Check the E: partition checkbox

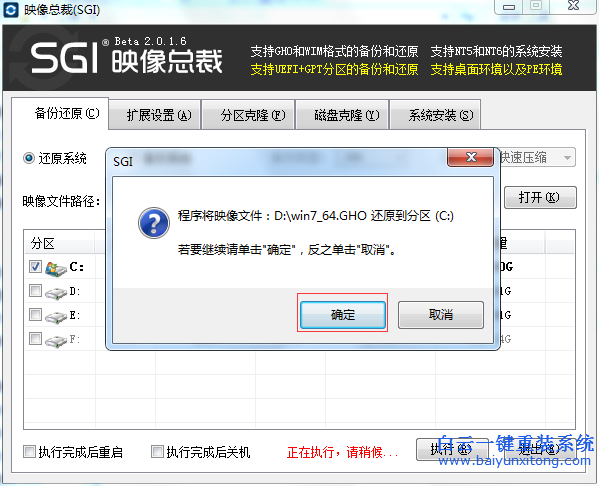click(35, 315)
